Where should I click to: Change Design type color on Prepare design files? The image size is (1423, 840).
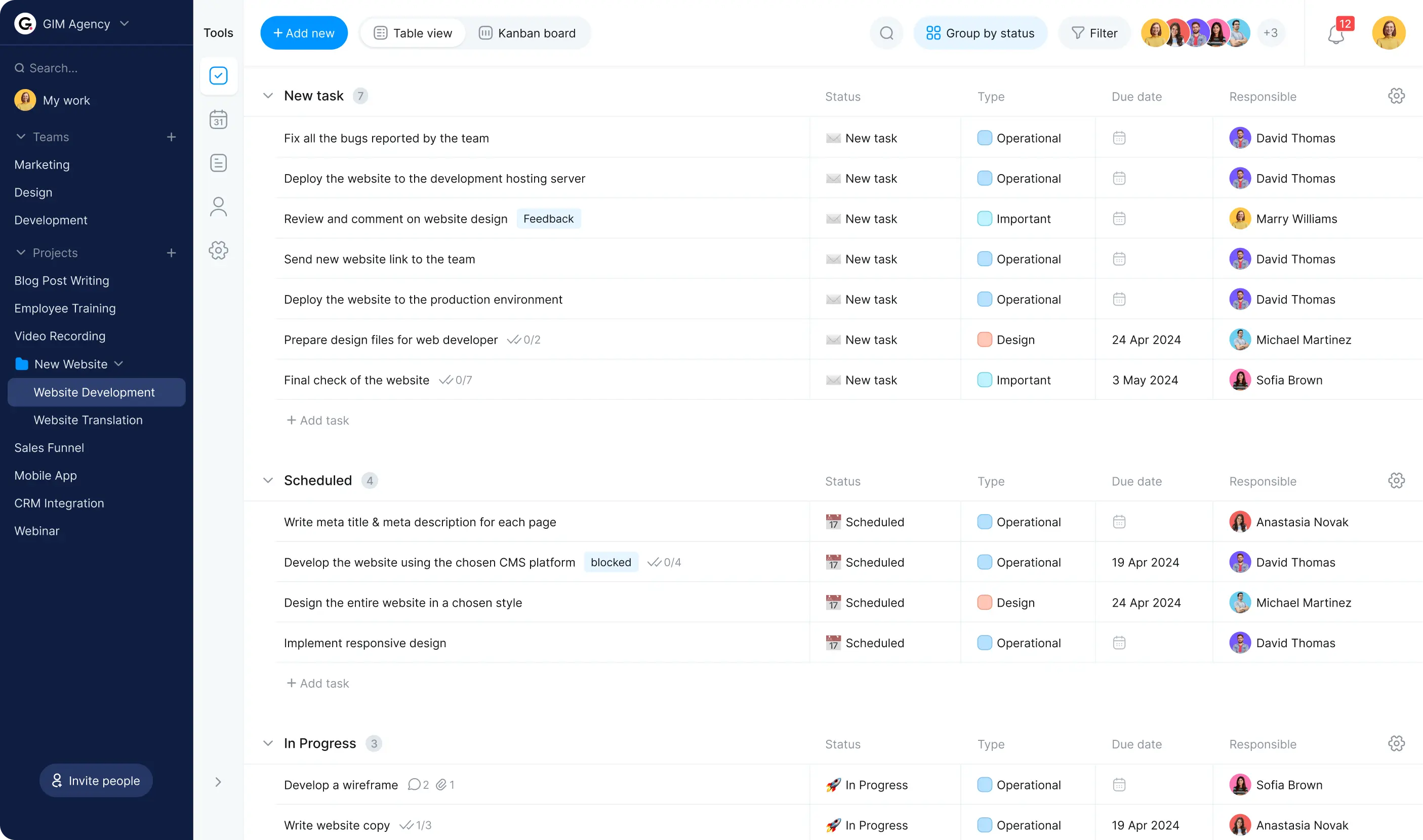[984, 340]
